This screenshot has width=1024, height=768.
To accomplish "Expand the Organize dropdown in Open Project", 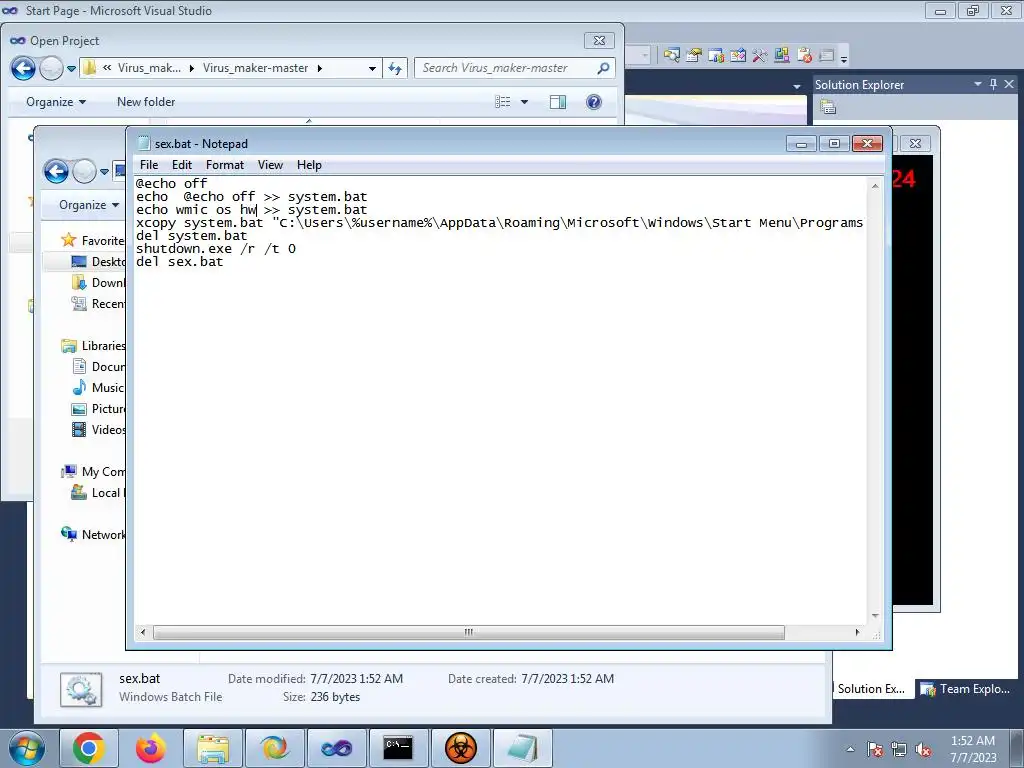I will (56, 102).
